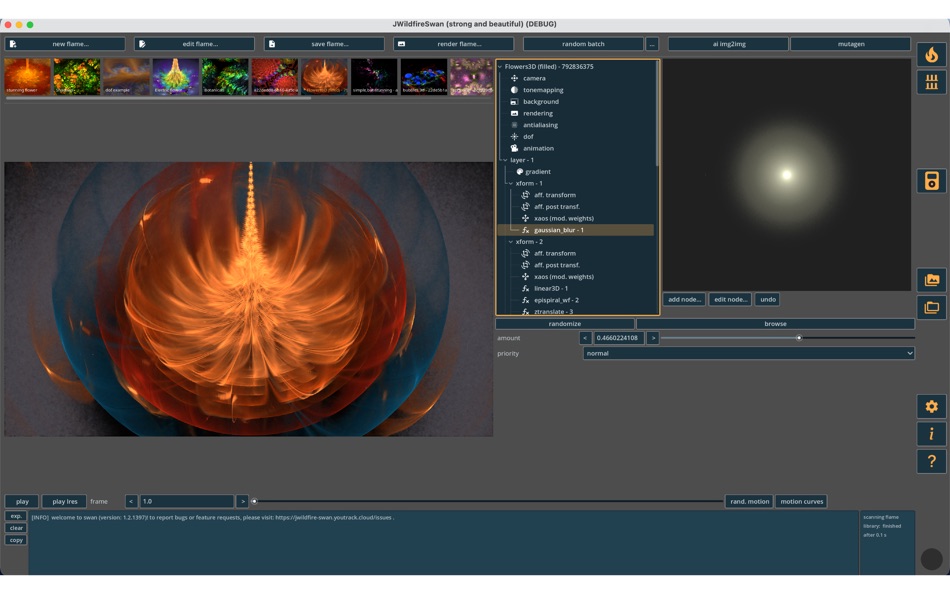
Task: Open settings via the gear icon
Action: pyautogui.click(x=931, y=407)
